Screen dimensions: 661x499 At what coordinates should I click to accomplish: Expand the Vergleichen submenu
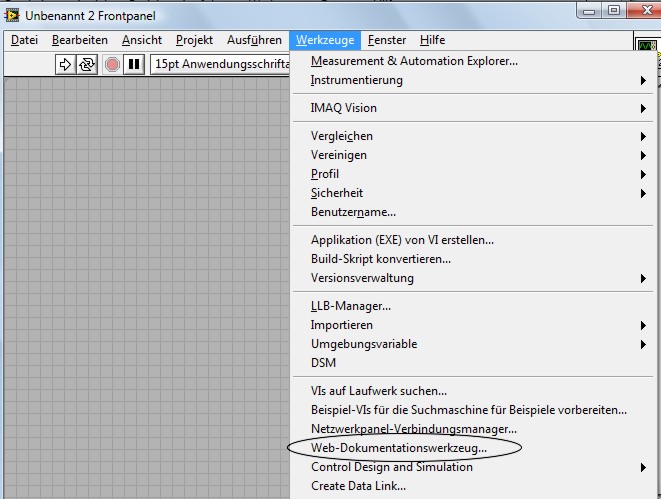coord(473,136)
